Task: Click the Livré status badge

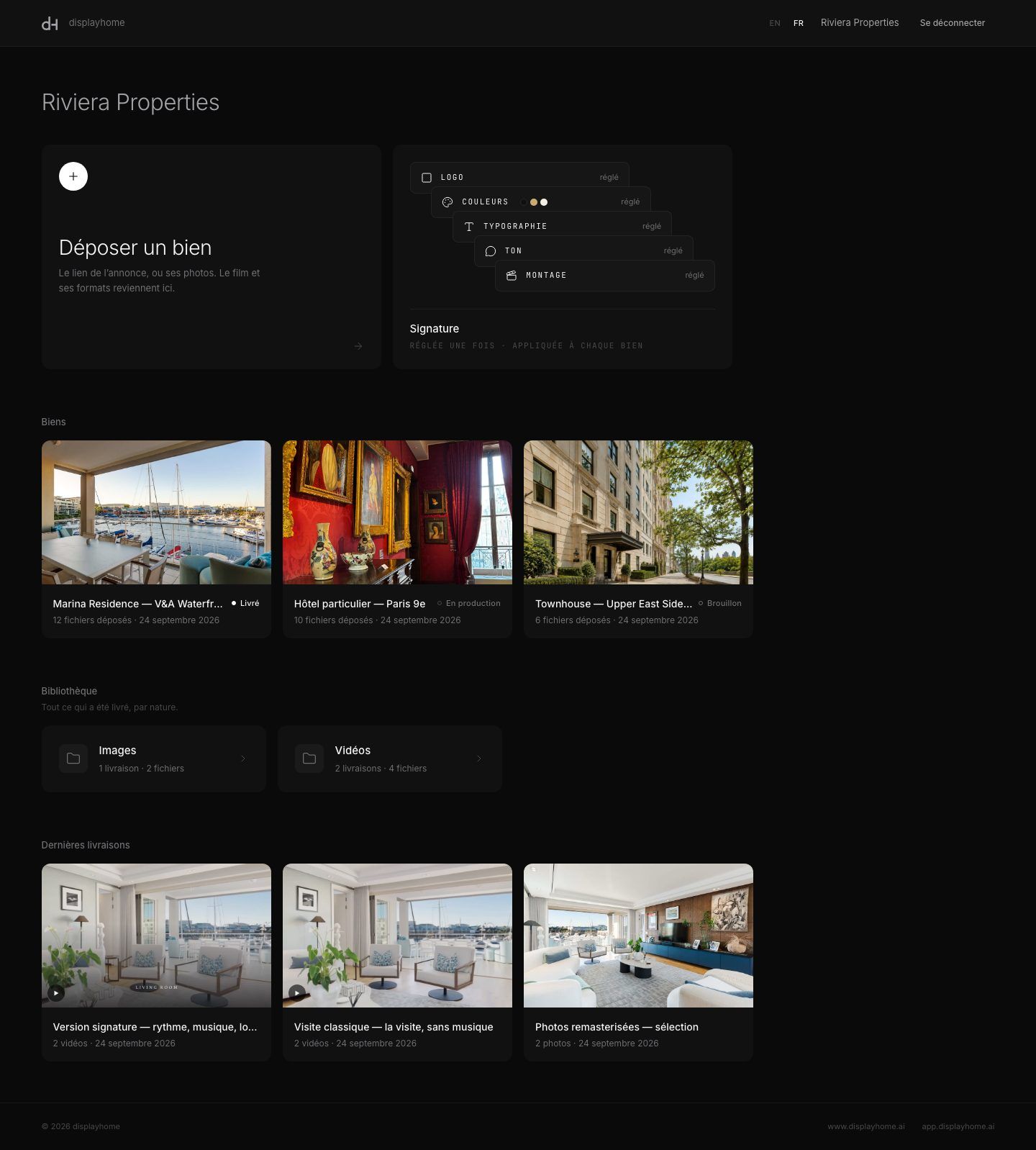Action: (245, 603)
